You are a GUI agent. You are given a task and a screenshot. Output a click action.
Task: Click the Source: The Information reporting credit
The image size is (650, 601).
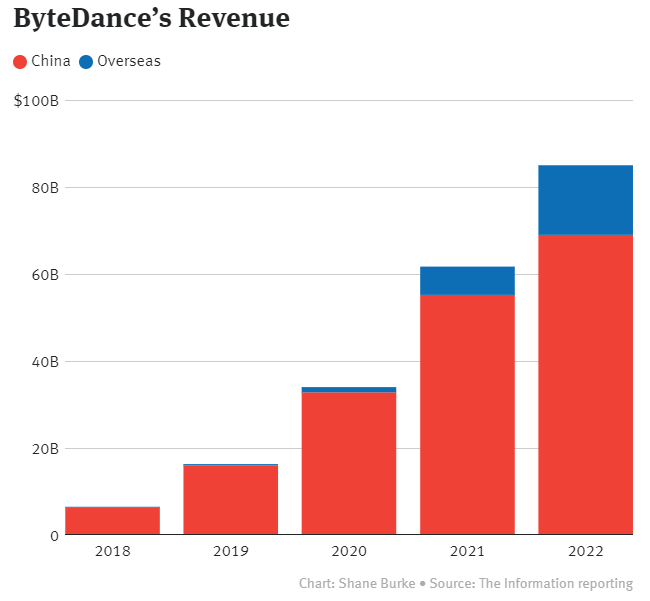click(531, 583)
